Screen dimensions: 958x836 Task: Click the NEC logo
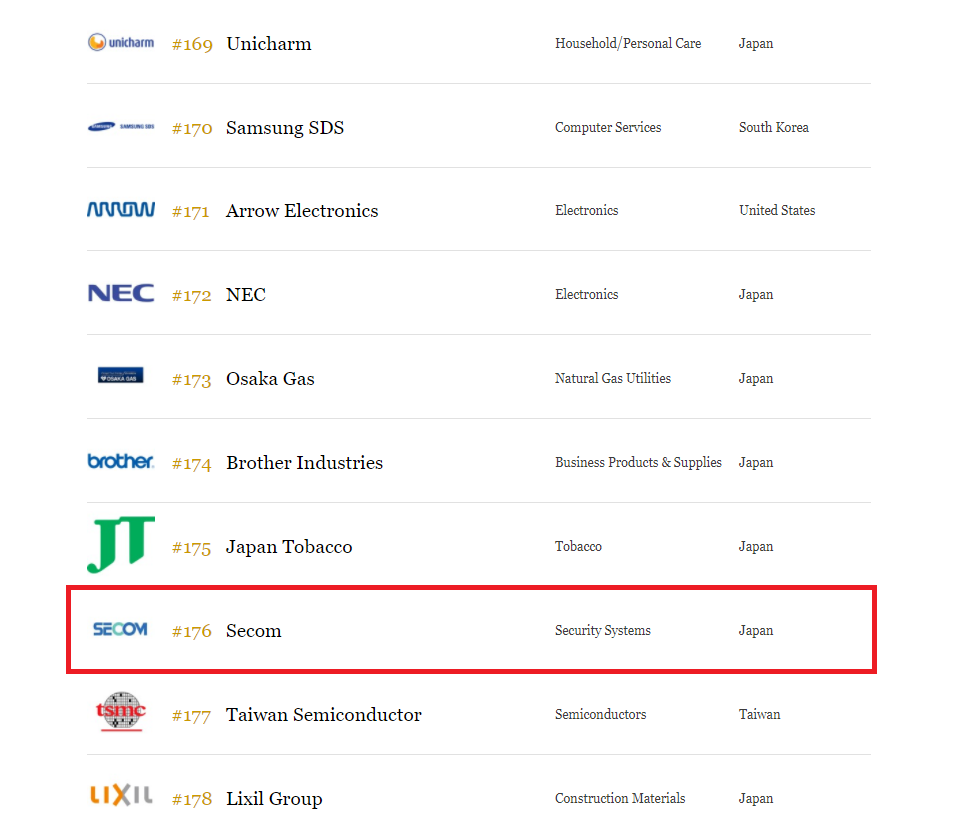tap(120, 293)
